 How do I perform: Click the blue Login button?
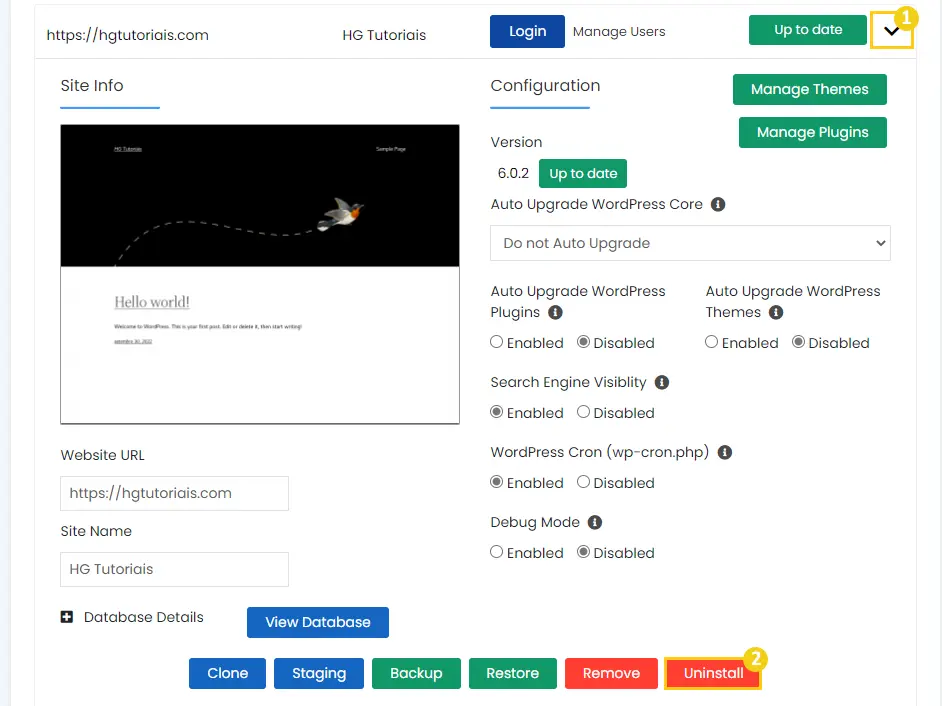tap(527, 31)
